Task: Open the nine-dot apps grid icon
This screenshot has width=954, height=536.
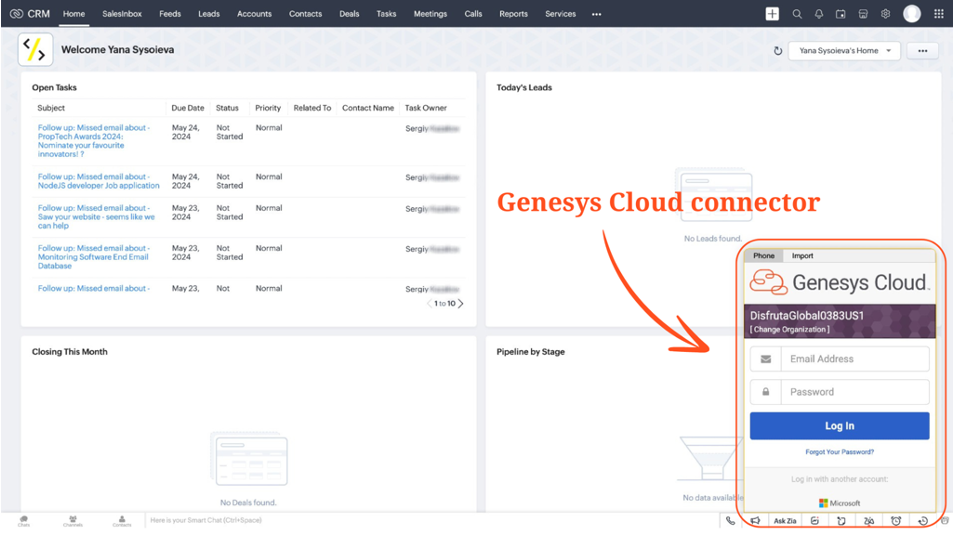Action: (x=939, y=14)
